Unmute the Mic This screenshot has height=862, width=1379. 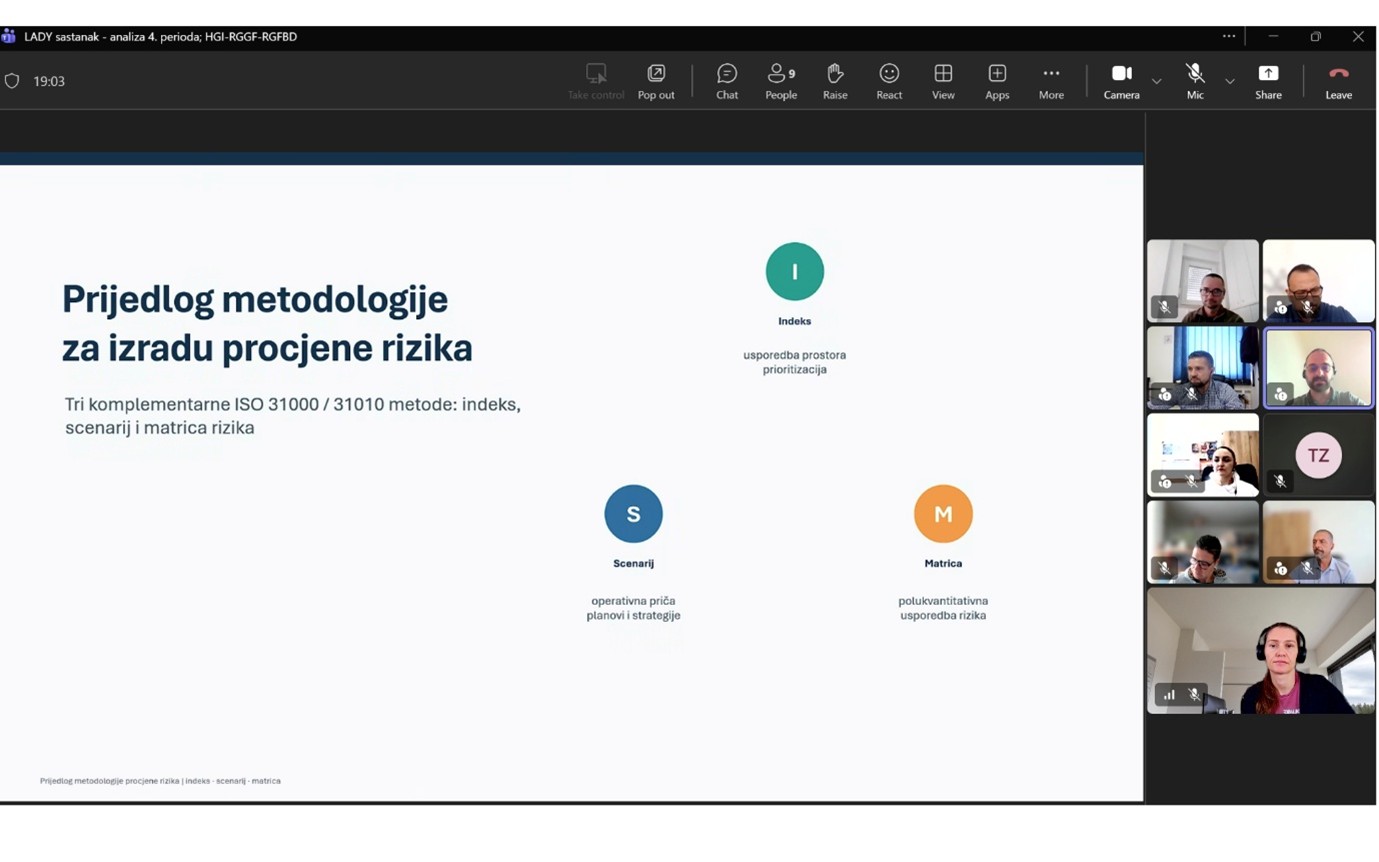coord(1195,81)
